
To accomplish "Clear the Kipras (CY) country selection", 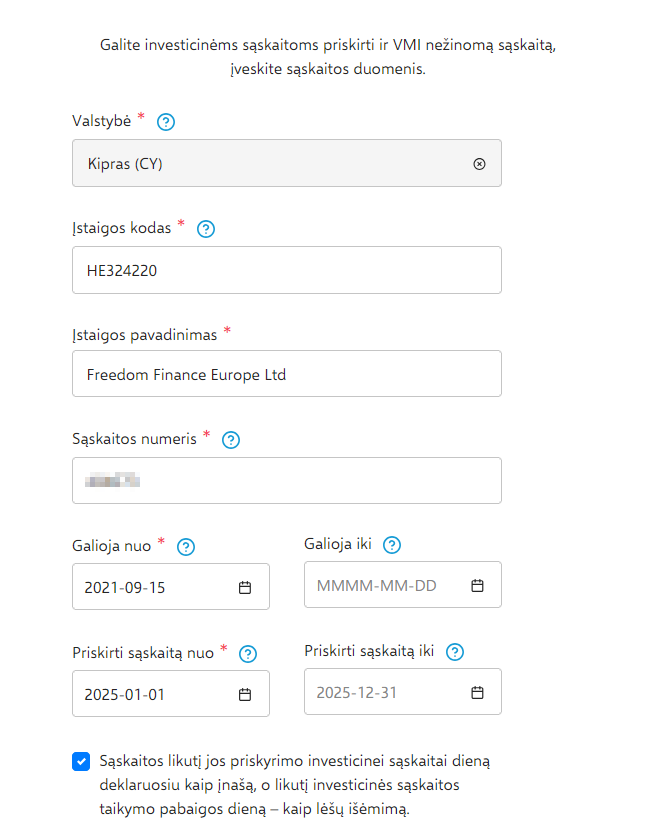I will click(479, 164).
